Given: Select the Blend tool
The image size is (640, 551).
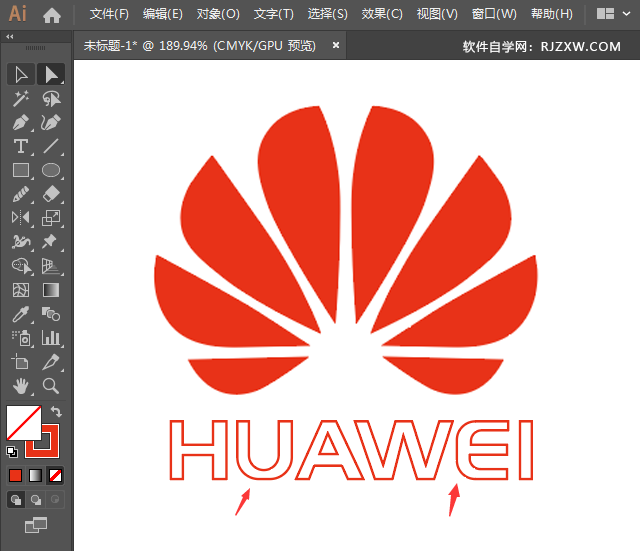Looking at the screenshot, I should pos(51,314).
